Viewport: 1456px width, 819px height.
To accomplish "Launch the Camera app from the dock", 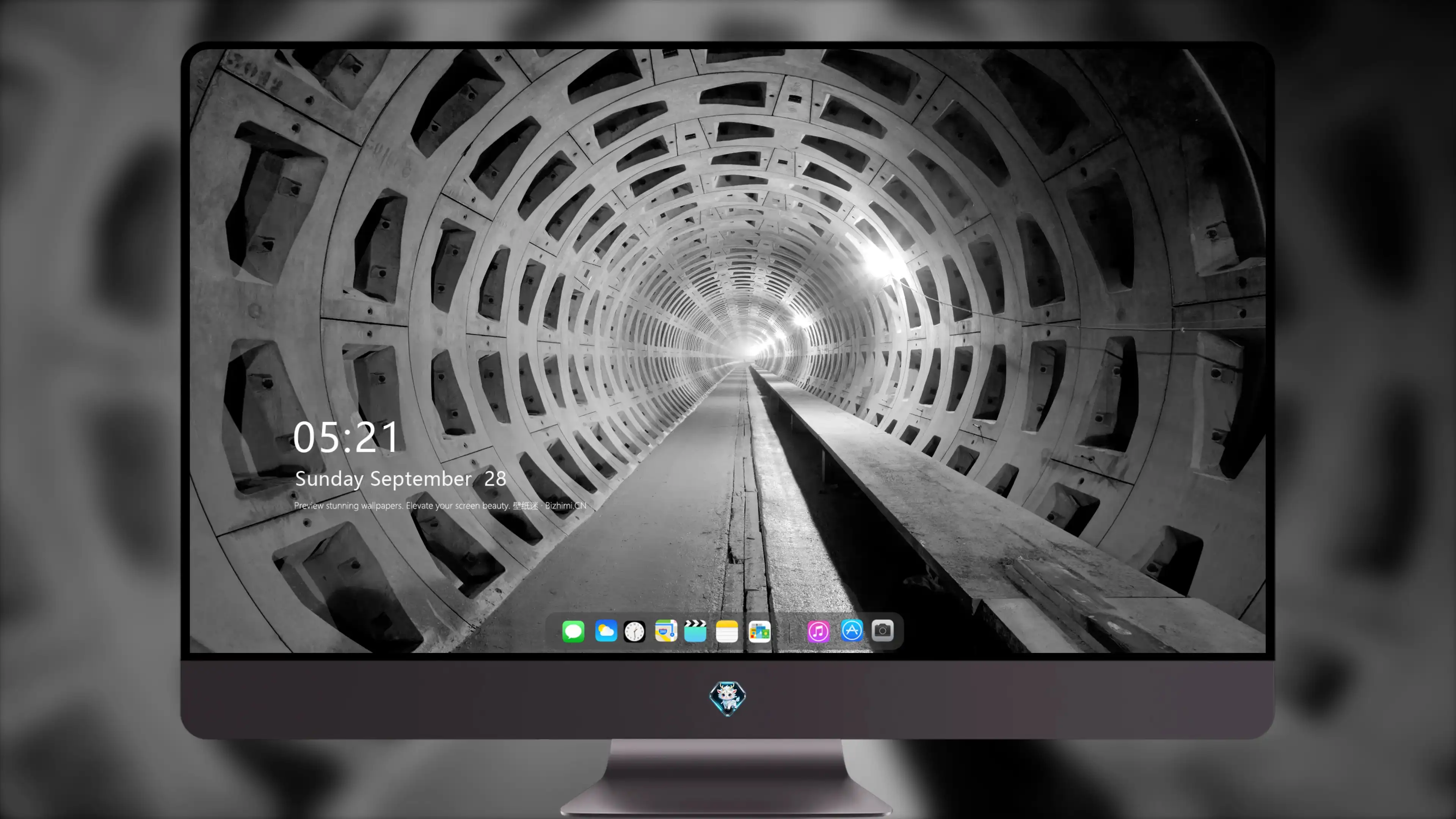I will (882, 630).
